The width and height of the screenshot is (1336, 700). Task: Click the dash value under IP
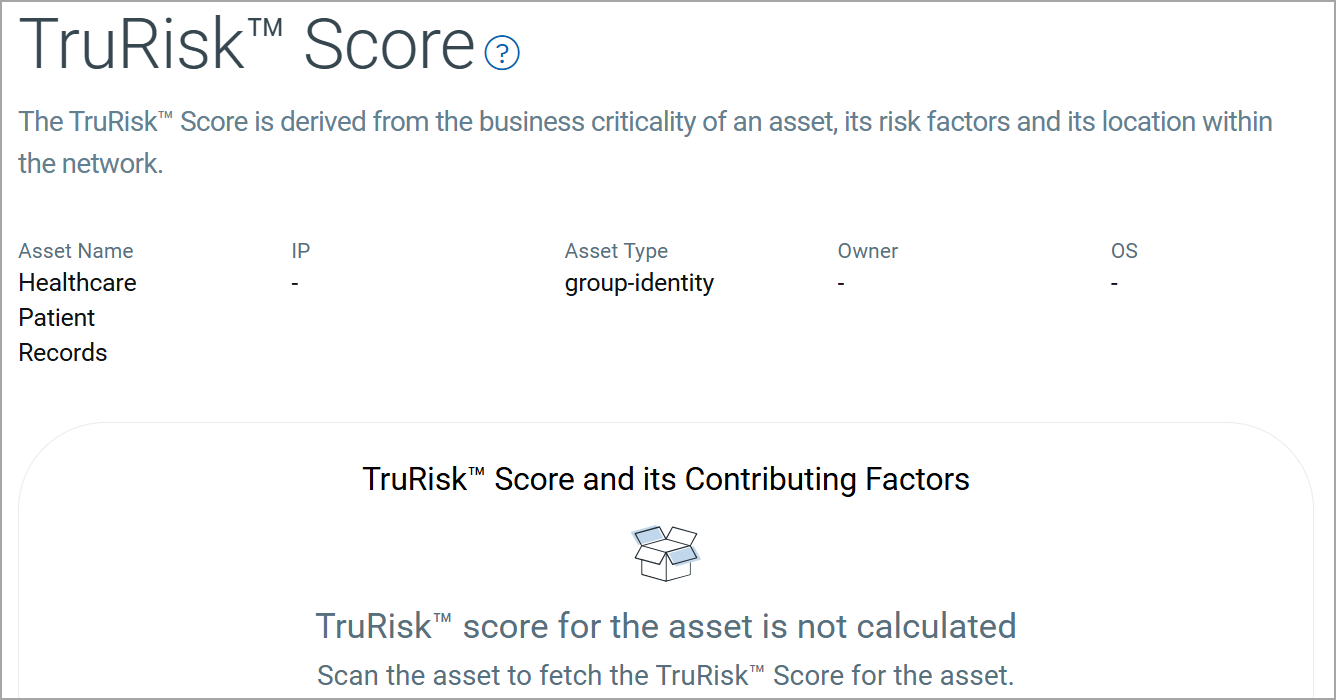pos(295,284)
